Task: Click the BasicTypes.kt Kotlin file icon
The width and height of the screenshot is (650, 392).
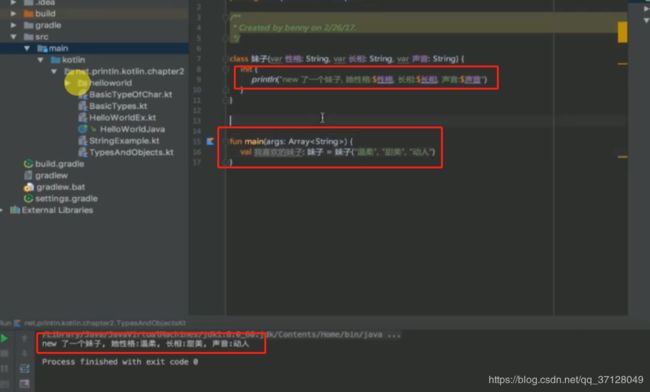Action: click(83, 106)
